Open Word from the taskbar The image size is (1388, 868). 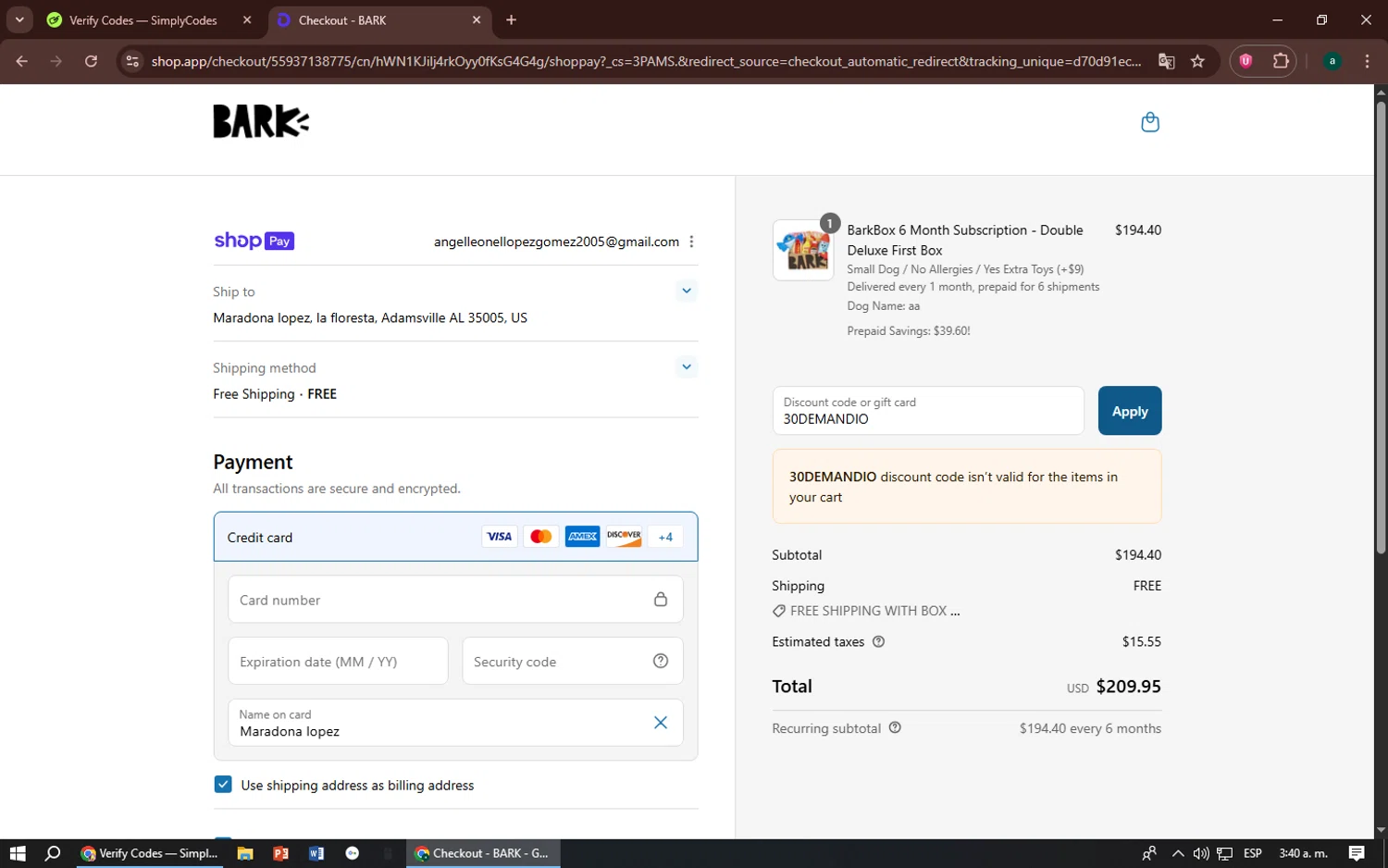tap(316, 853)
